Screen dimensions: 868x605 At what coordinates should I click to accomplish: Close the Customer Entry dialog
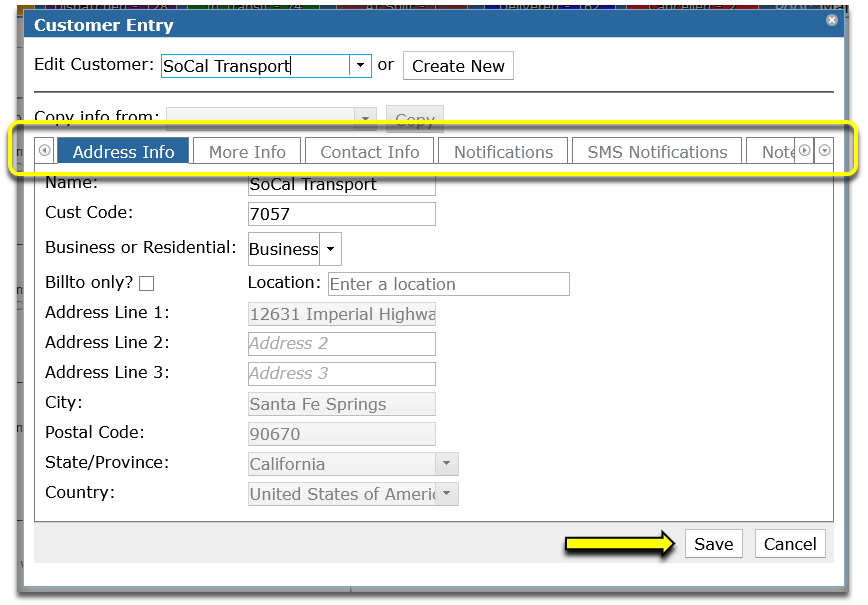pyautogui.click(x=831, y=20)
